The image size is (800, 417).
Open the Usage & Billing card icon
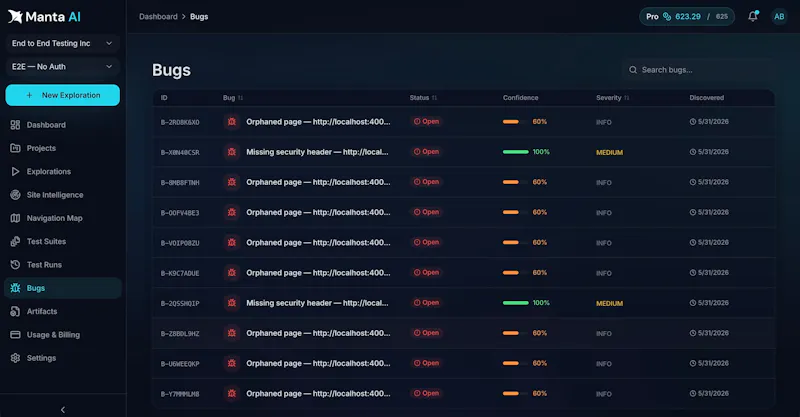click(x=15, y=335)
